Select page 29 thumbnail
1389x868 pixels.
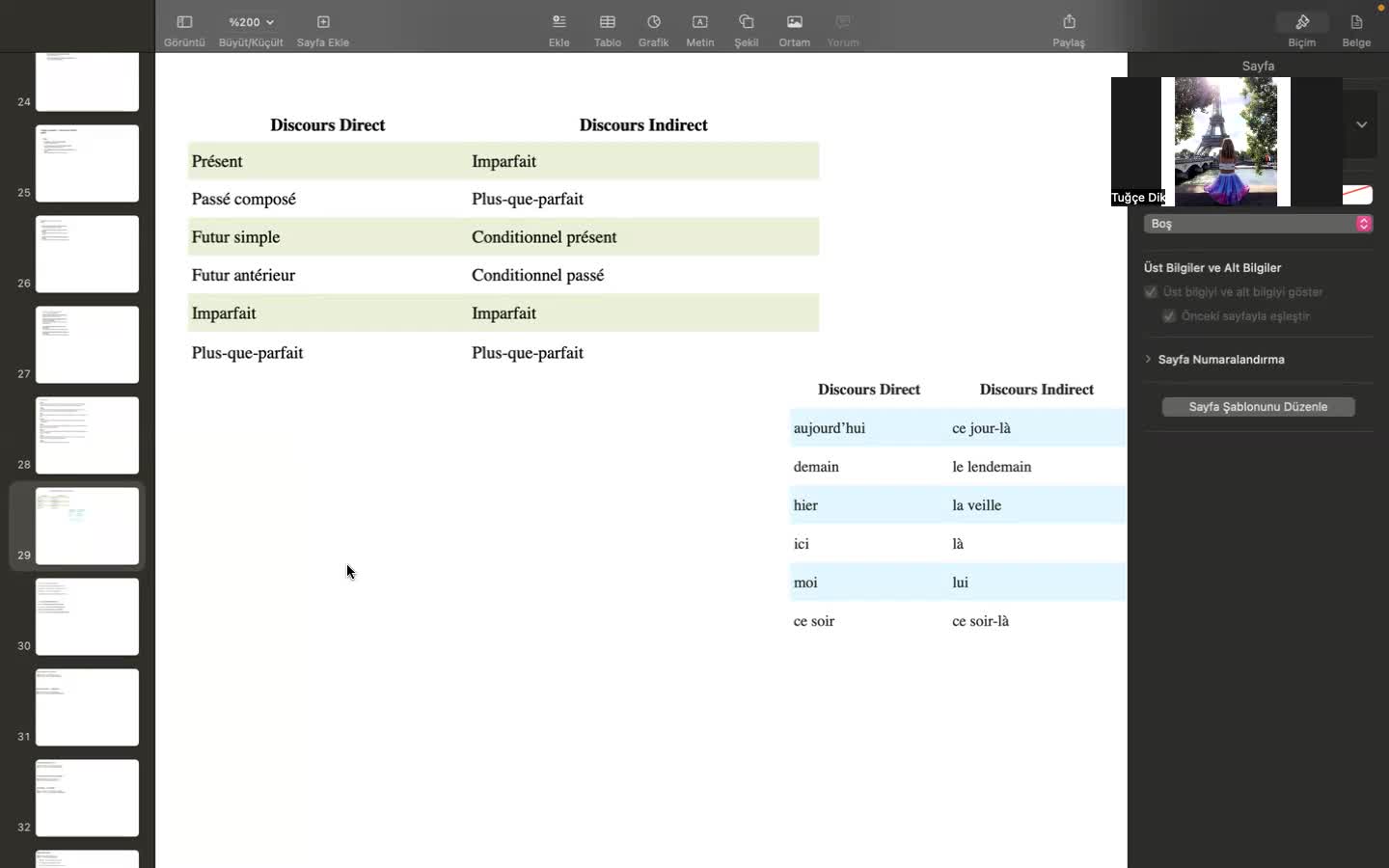pyautogui.click(x=87, y=526)
